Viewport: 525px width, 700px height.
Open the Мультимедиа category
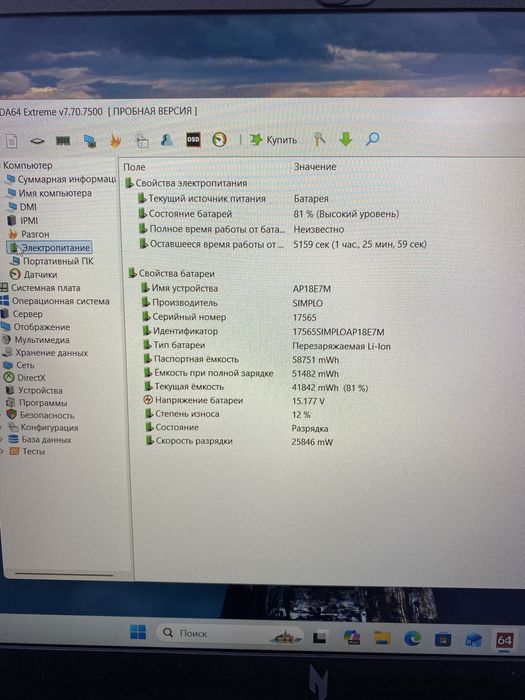35,340
